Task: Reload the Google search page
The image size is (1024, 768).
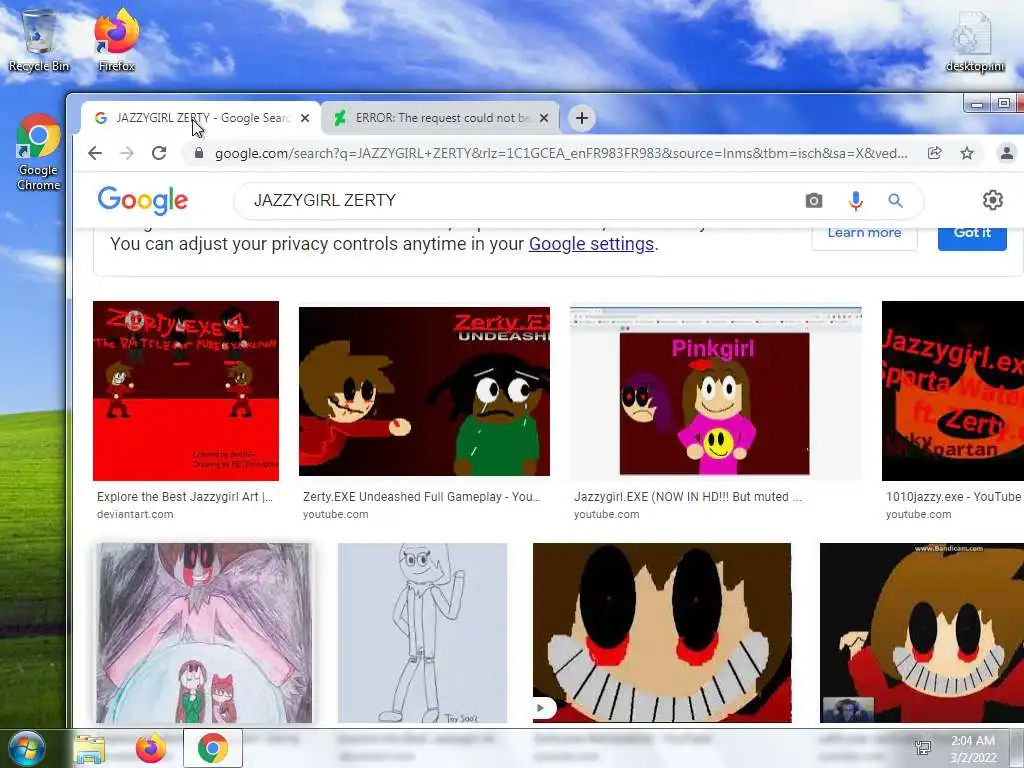Action: tap(159, 153)
